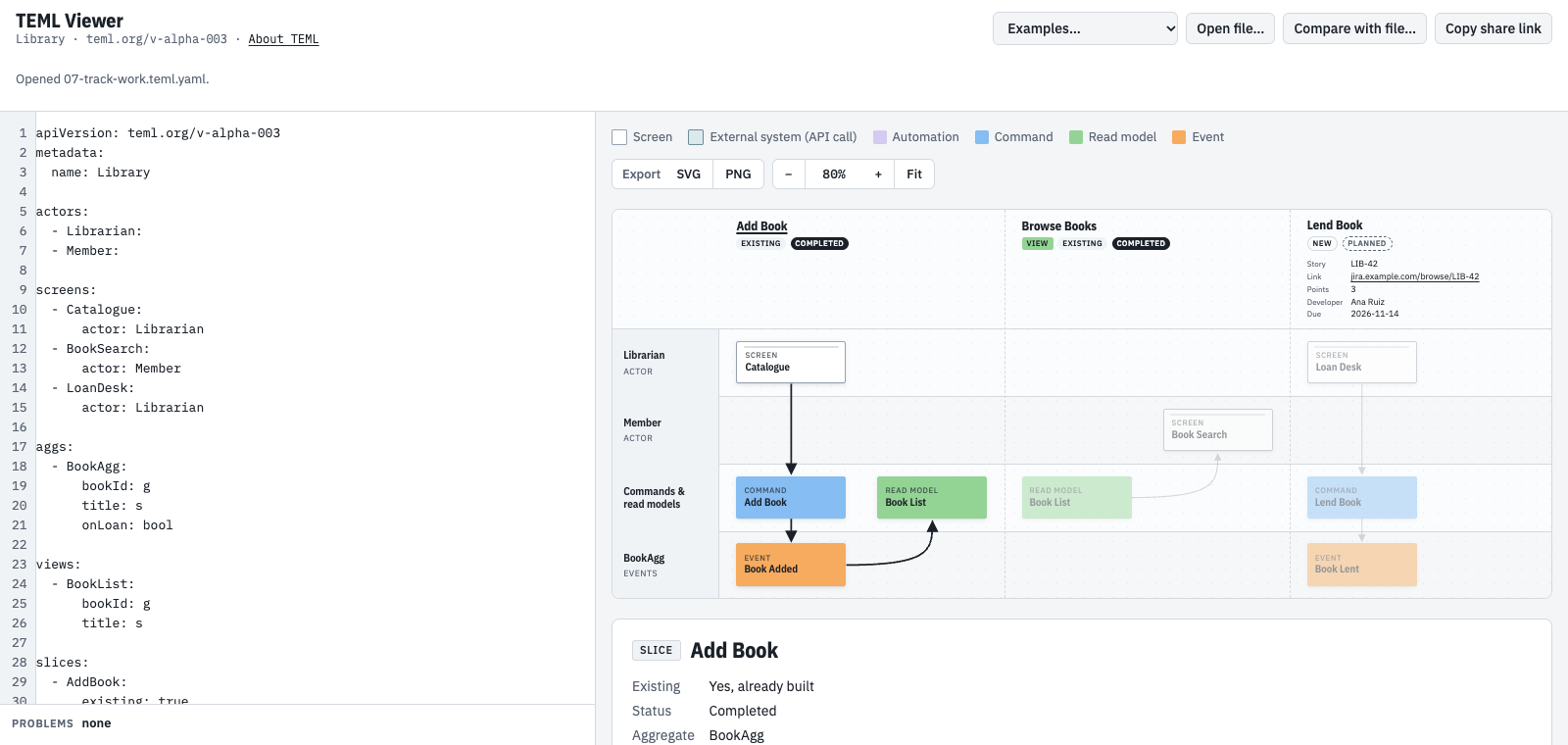1568x745 pixels.
Task: Click code line 'name: Library'
Action: (101, 173)
